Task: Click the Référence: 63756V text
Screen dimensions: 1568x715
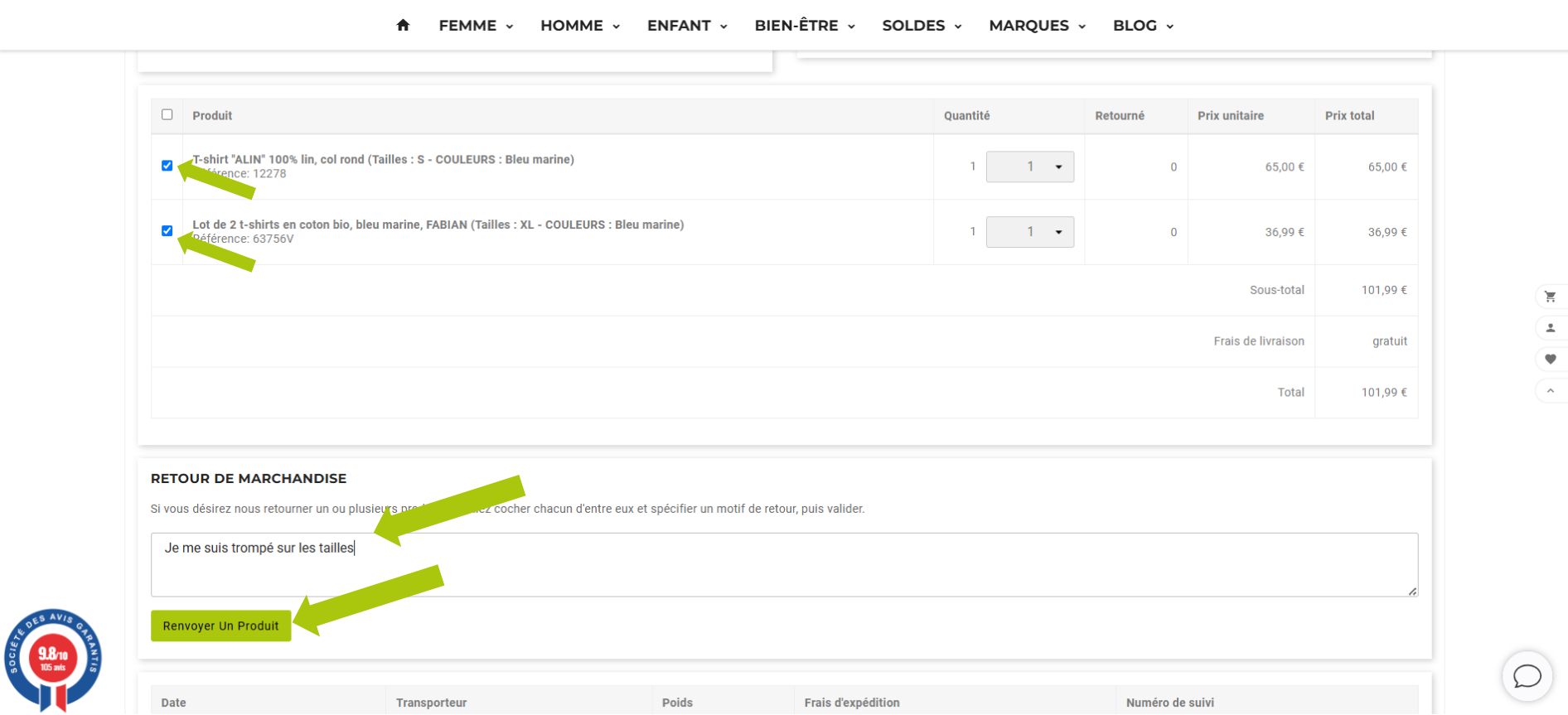Action: [243, 239]
